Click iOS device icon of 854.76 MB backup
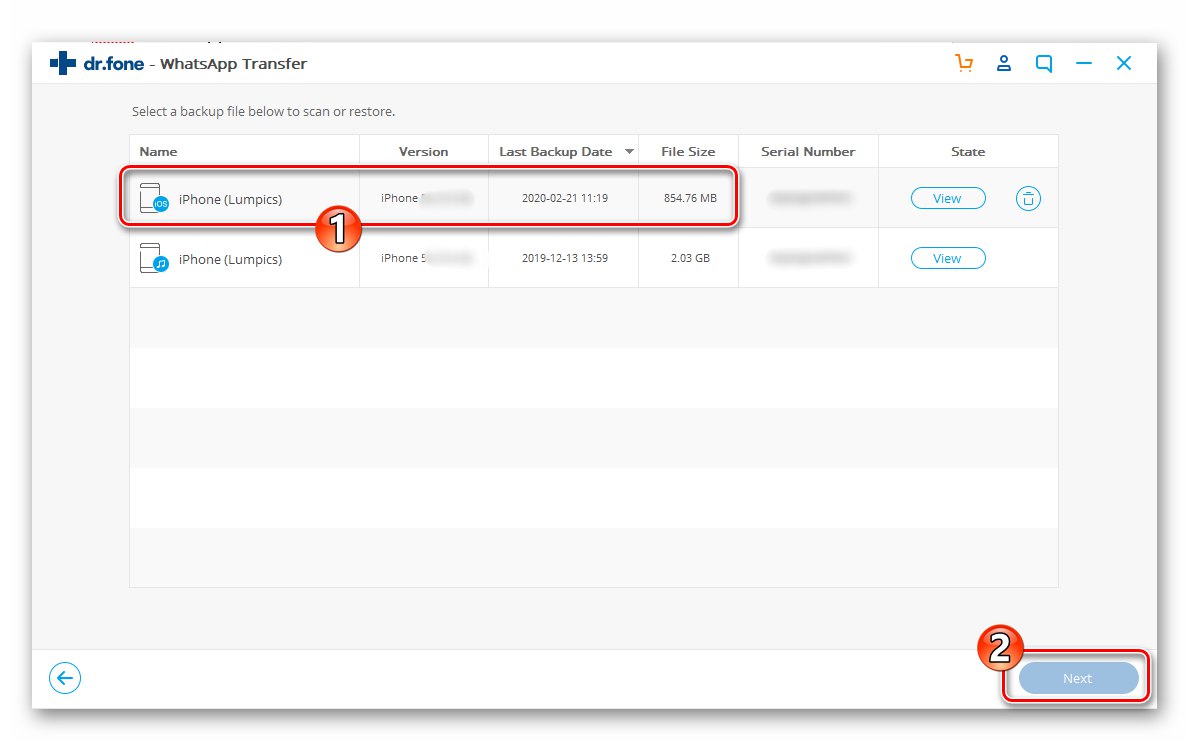Screen dimensions: 1189x741 pos(153,198)
